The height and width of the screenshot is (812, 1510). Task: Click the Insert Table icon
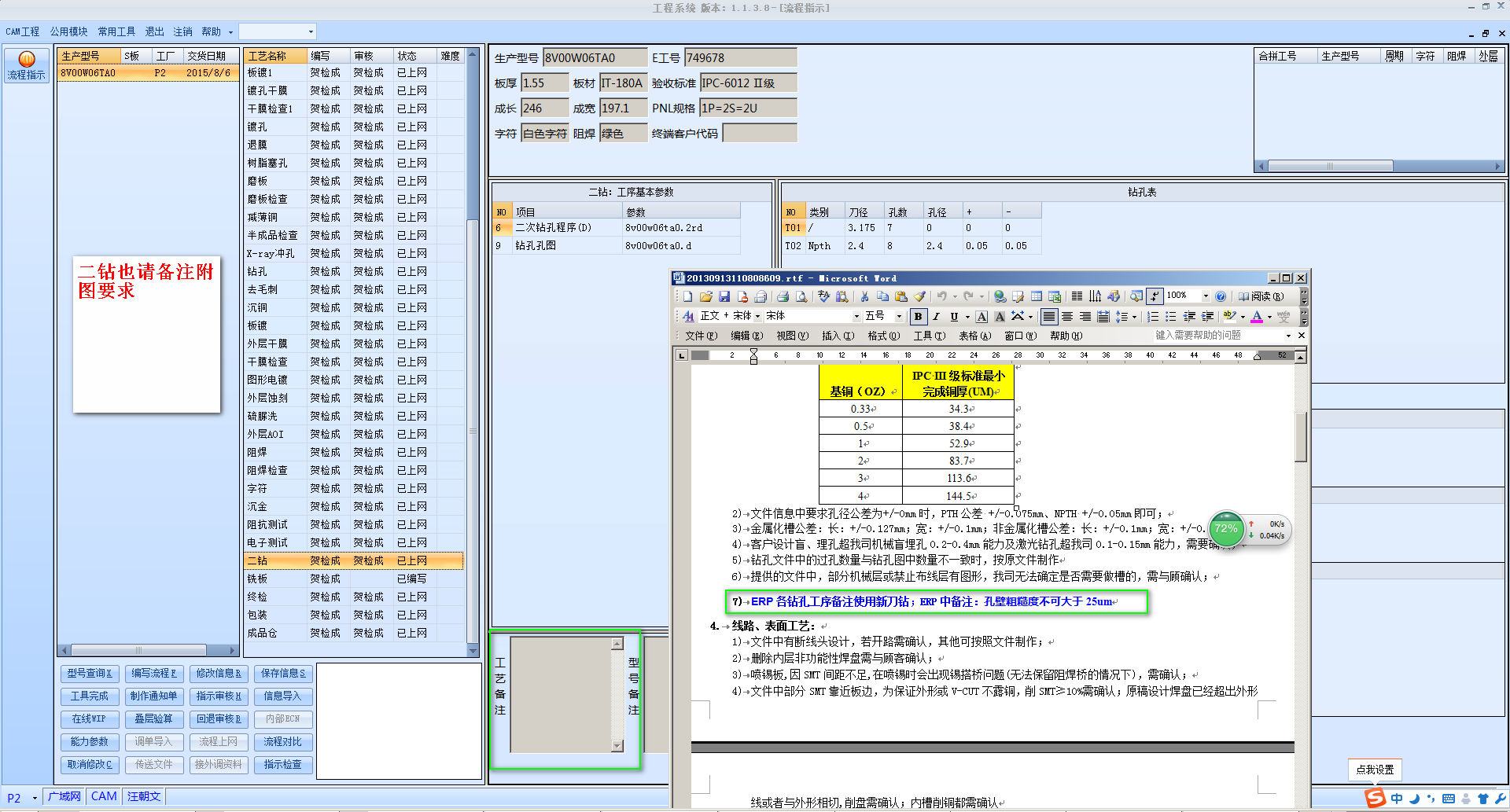(1037, 296)
